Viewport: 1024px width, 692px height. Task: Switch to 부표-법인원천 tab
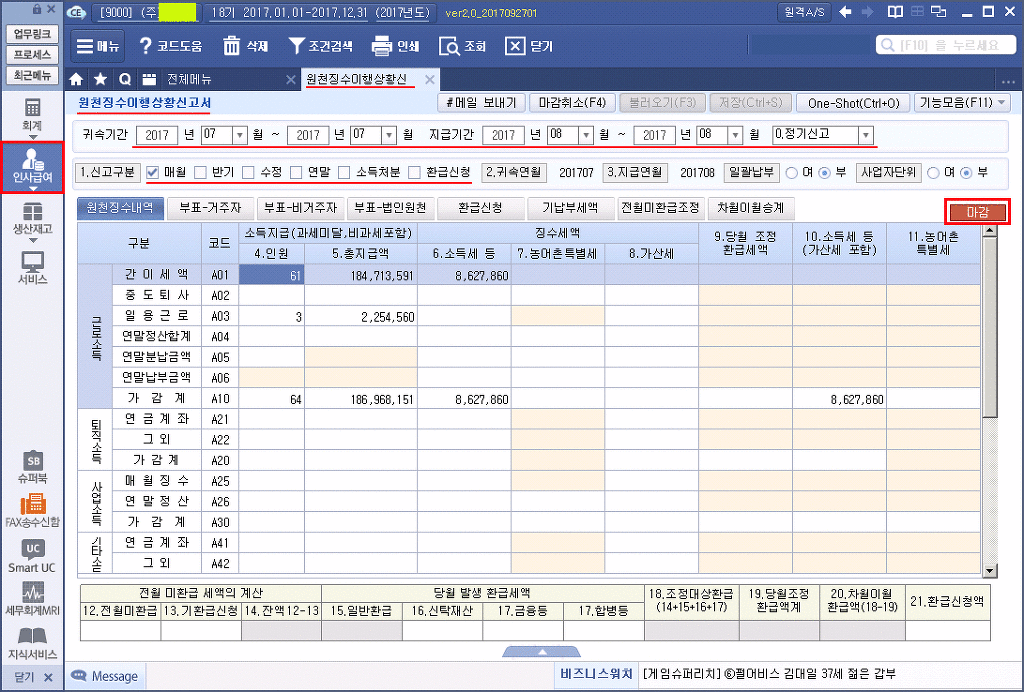(x=390, y=208)
